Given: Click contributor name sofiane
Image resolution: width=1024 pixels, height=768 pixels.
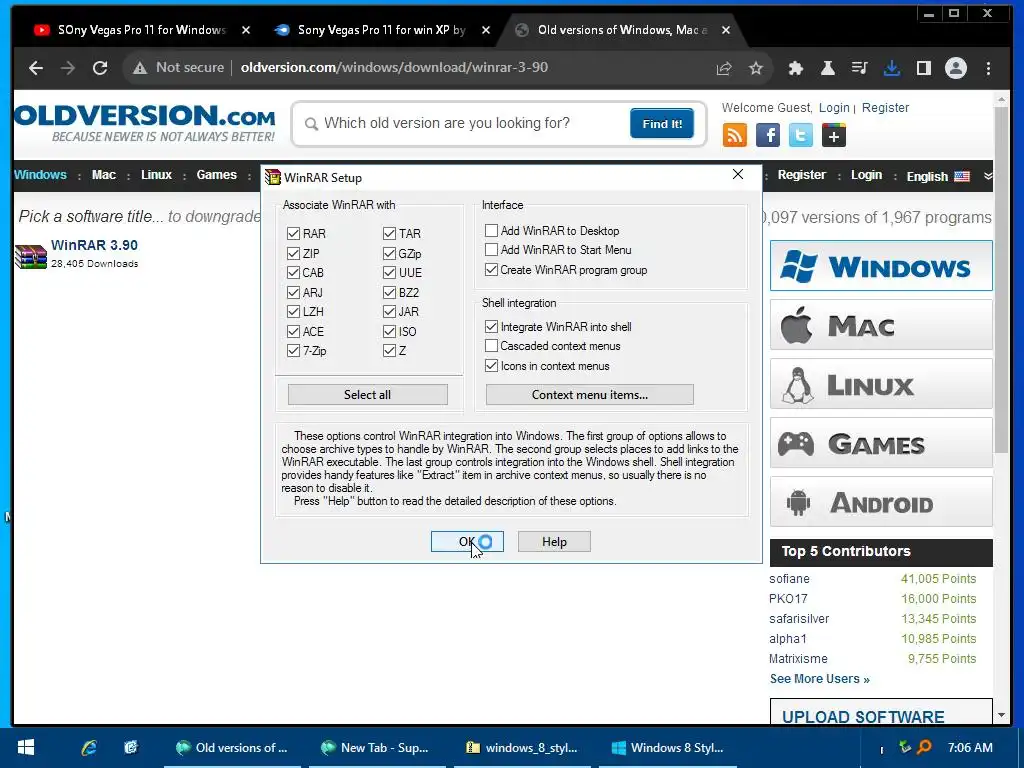Looking at the screenshot, I should click(789, 579).
